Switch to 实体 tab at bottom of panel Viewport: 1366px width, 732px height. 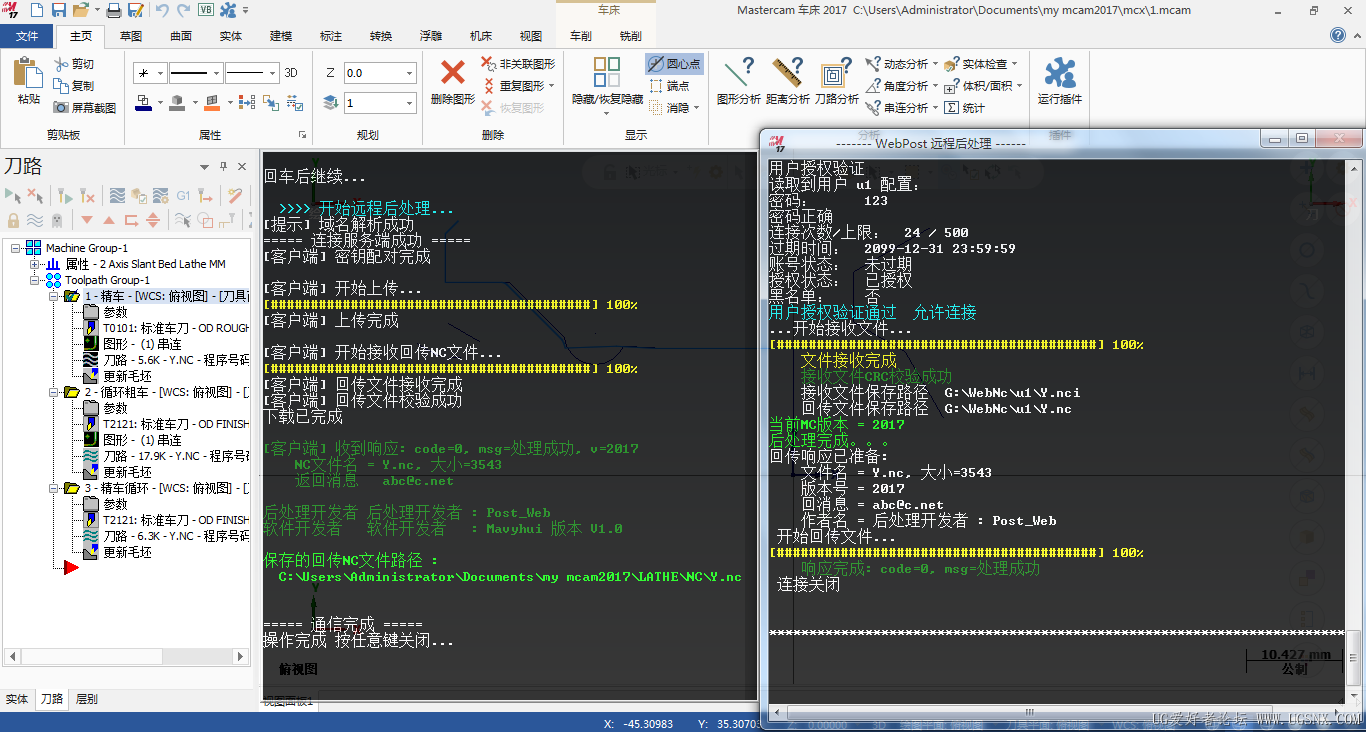click(x=17, y=699)
